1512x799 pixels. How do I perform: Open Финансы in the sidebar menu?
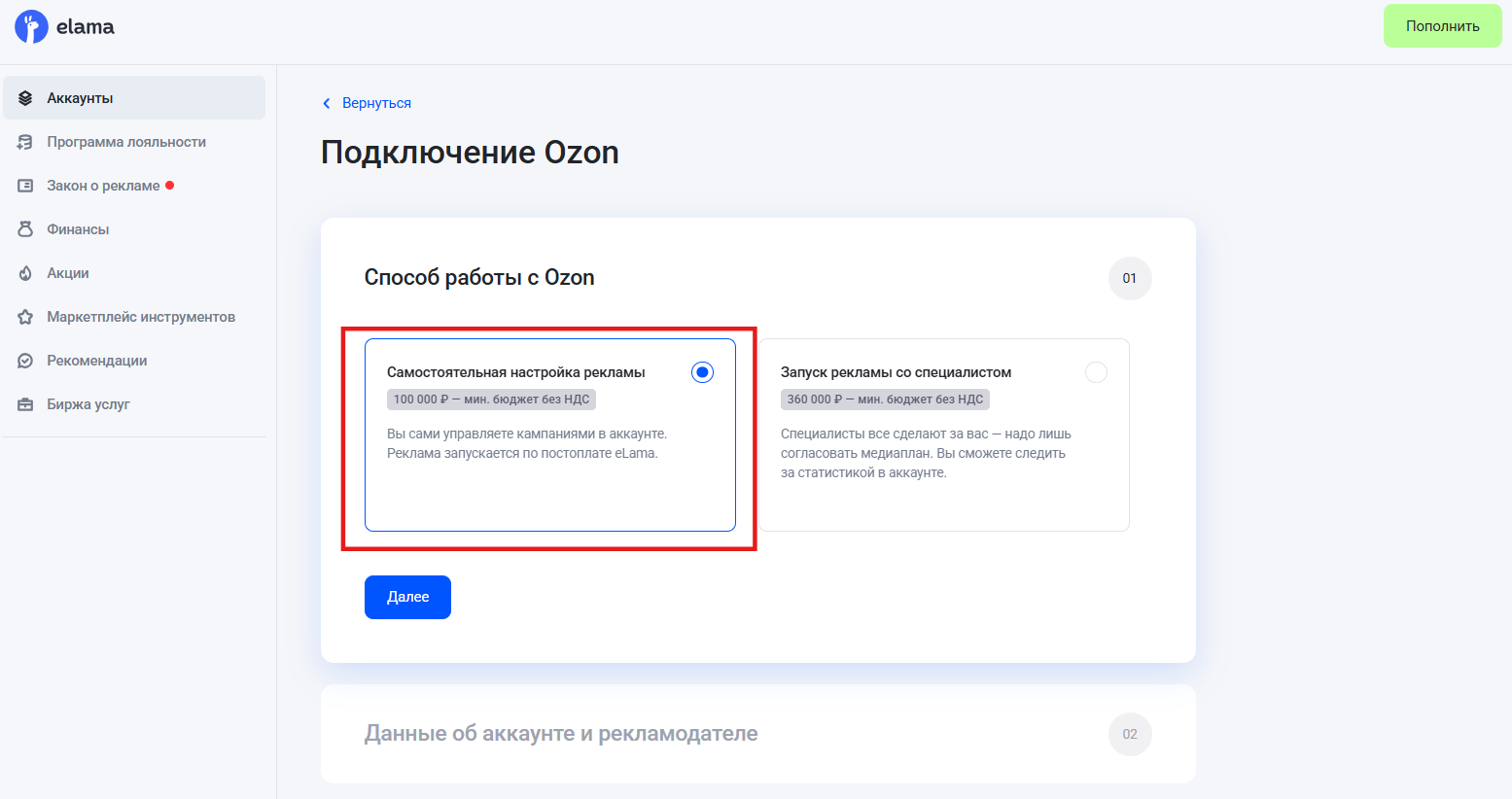[78, 229]
